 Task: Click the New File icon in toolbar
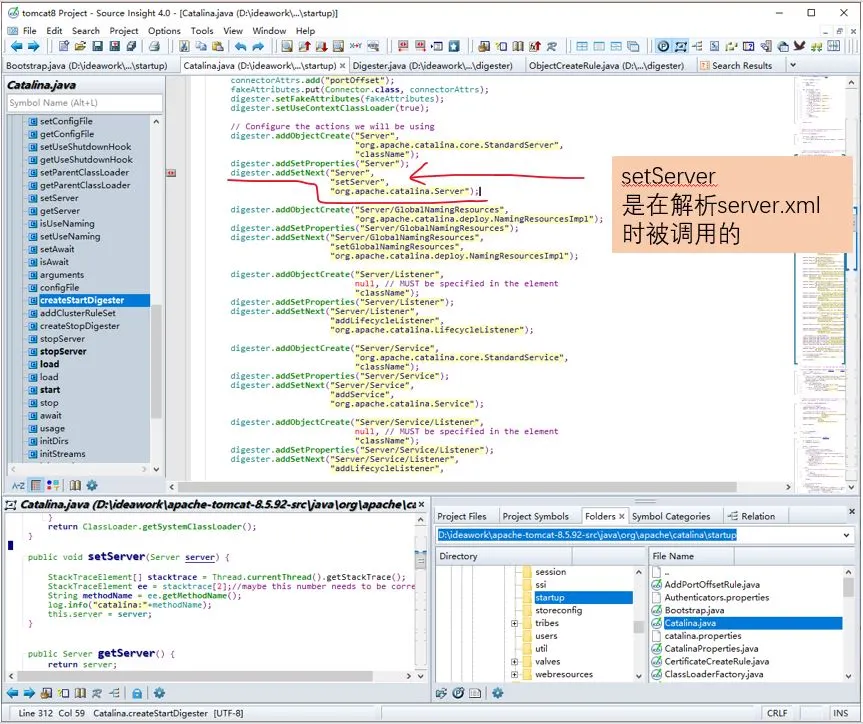click(64, 46)
